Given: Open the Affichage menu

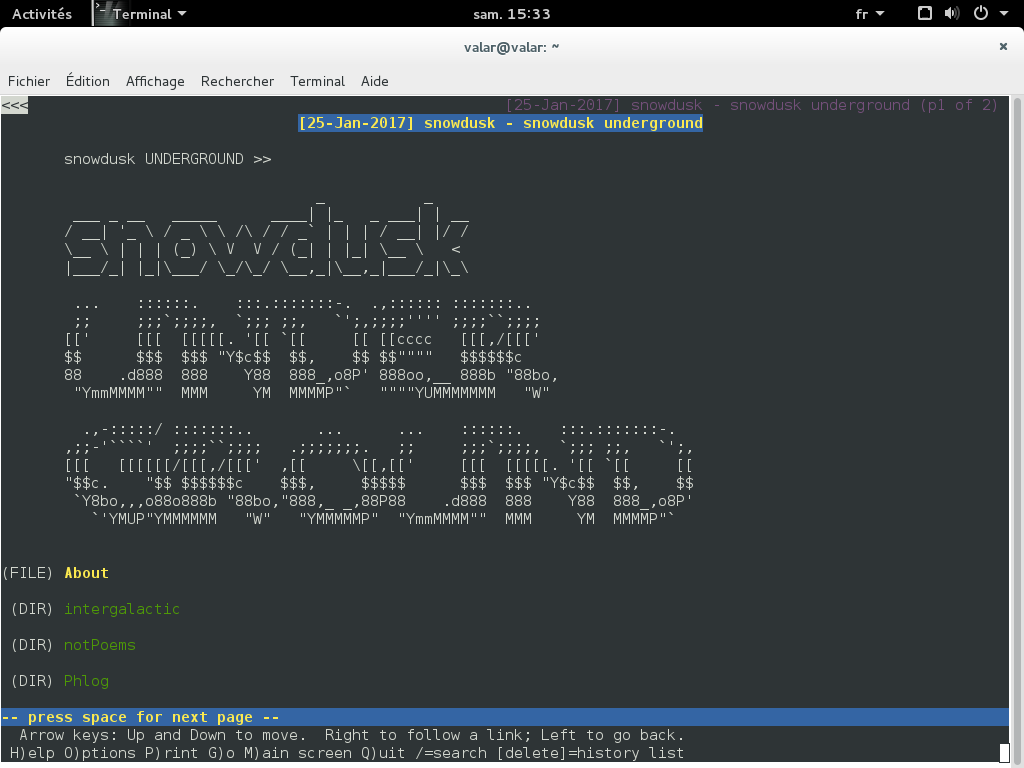Looking at the screenshot, I should click(155, 81).
